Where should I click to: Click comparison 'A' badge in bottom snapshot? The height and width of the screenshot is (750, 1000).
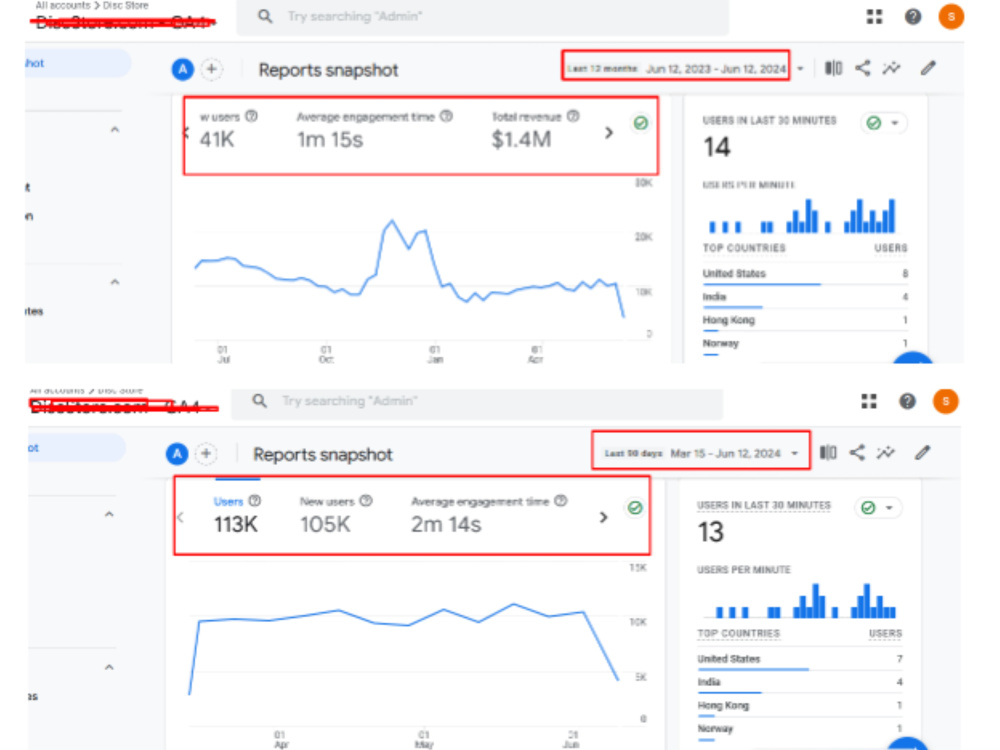click(177, 454)
